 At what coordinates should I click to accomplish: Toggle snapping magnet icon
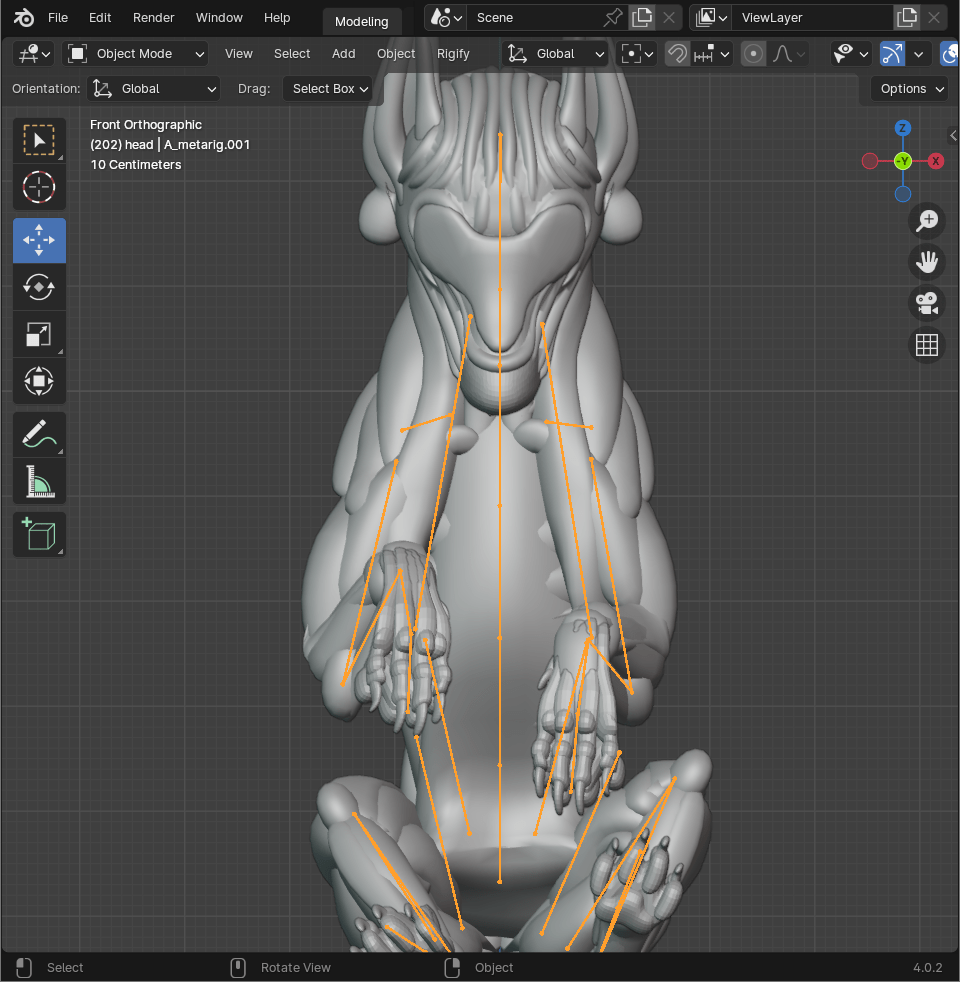(677, 54)
